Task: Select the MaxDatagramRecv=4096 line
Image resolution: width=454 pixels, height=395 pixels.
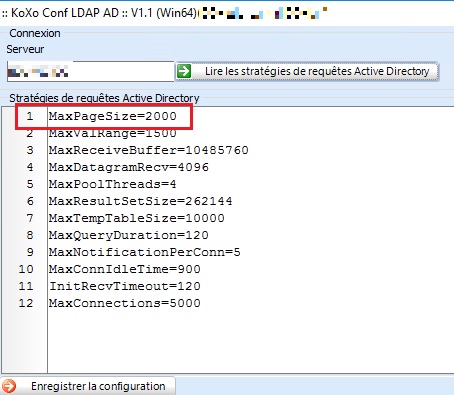Action: click(x=129, y=167)
